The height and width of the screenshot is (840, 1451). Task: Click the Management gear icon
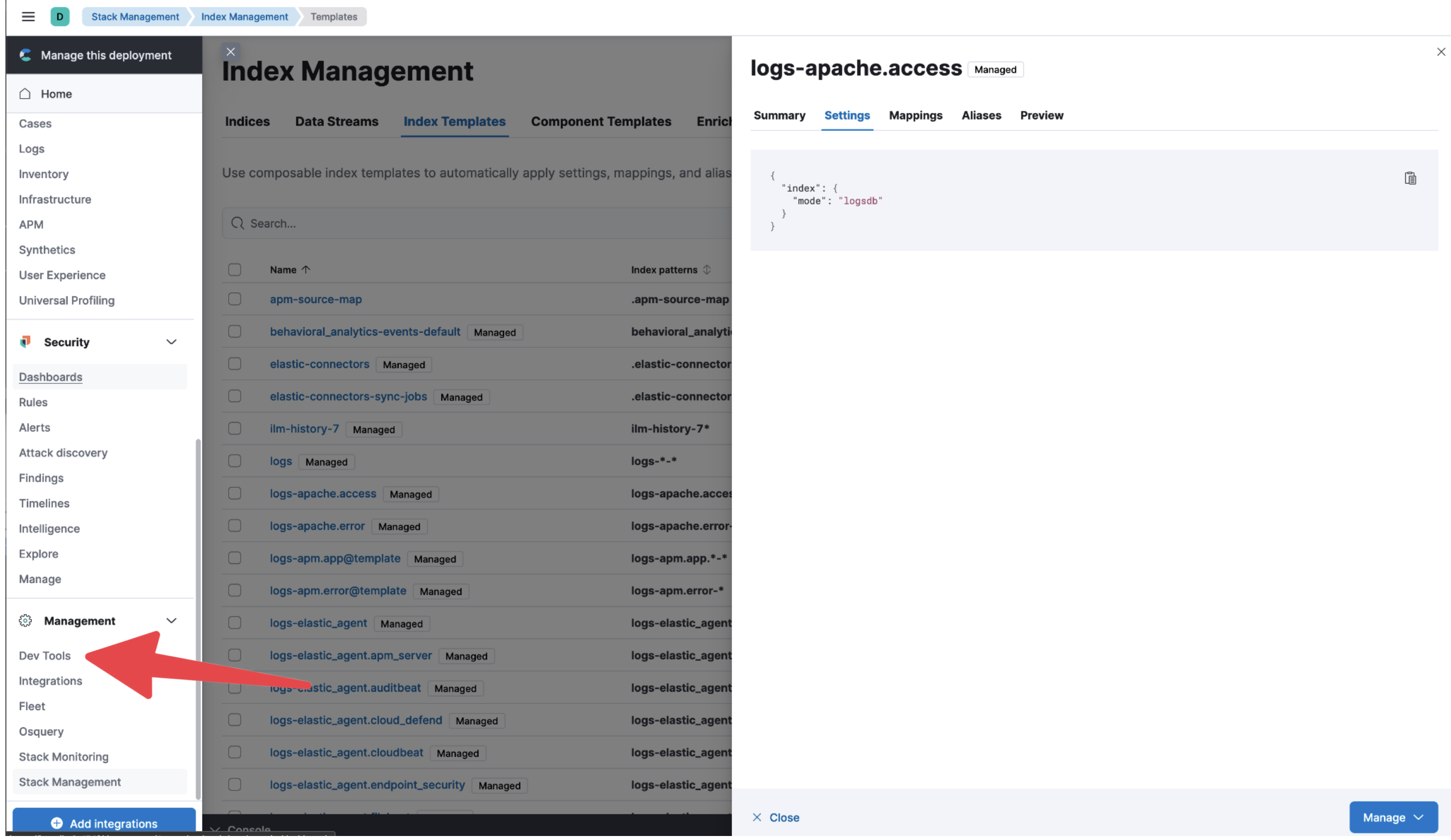[25, 620]
